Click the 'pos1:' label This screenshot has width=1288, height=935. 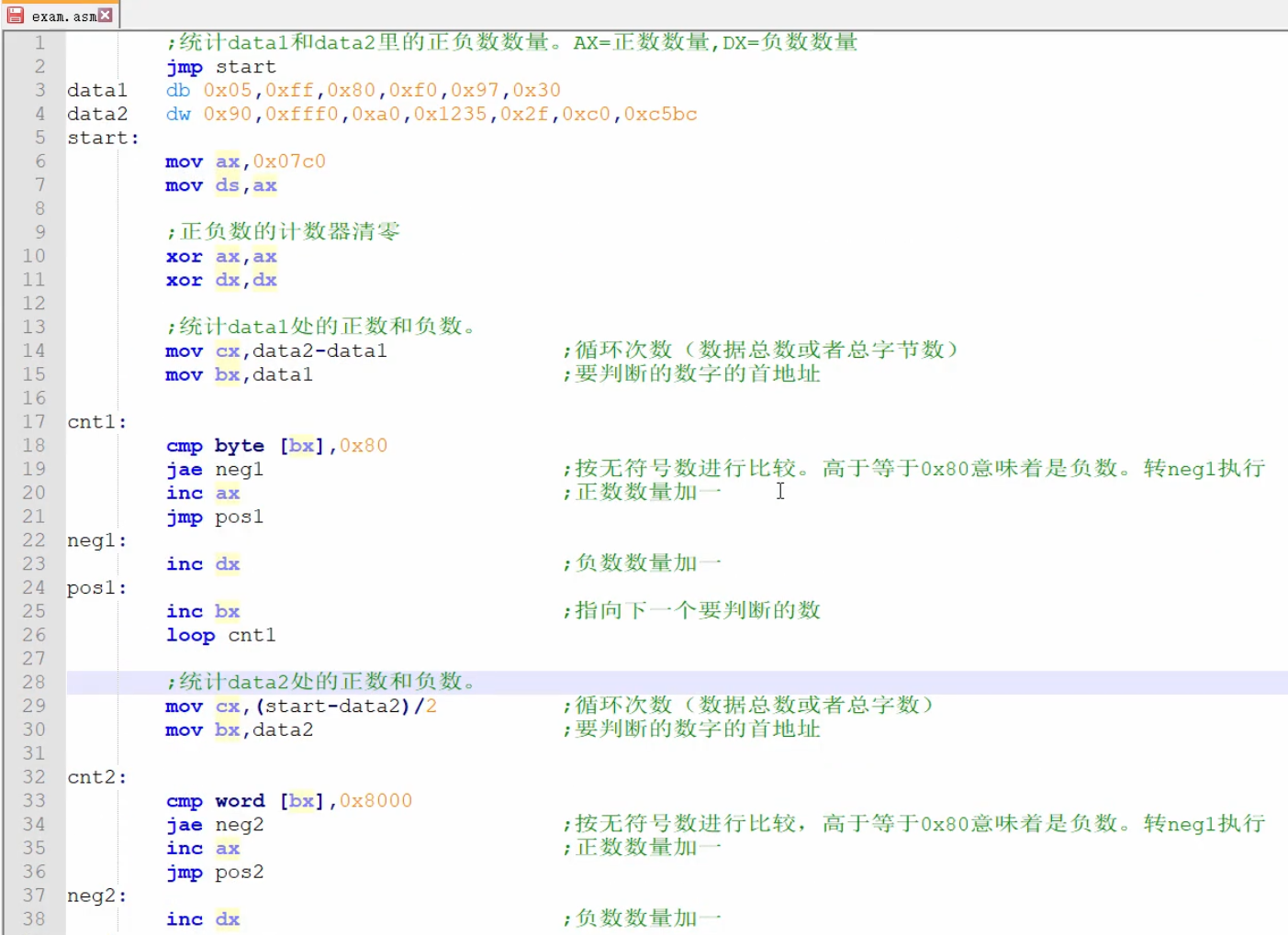97,588
